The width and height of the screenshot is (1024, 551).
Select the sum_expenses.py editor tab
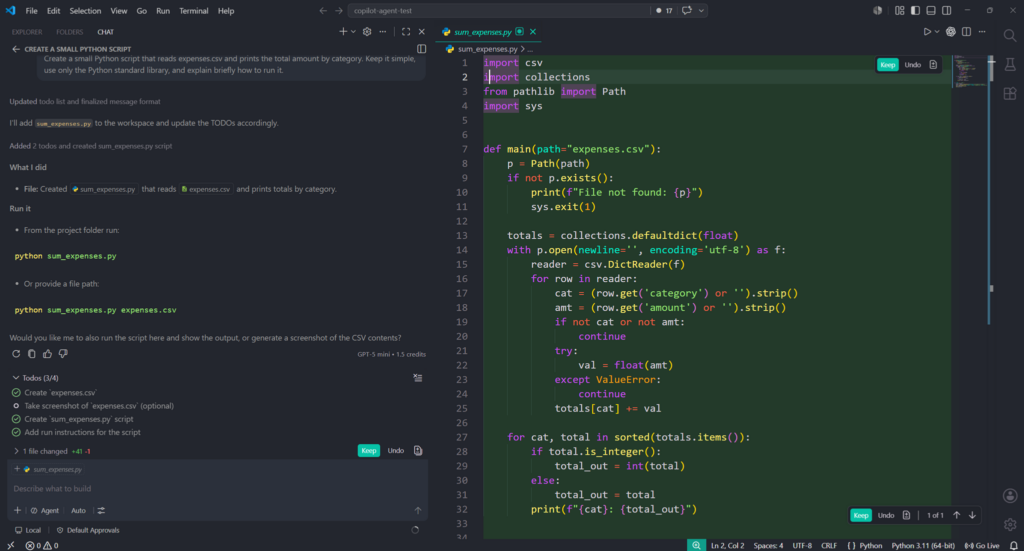click(483, 32)
